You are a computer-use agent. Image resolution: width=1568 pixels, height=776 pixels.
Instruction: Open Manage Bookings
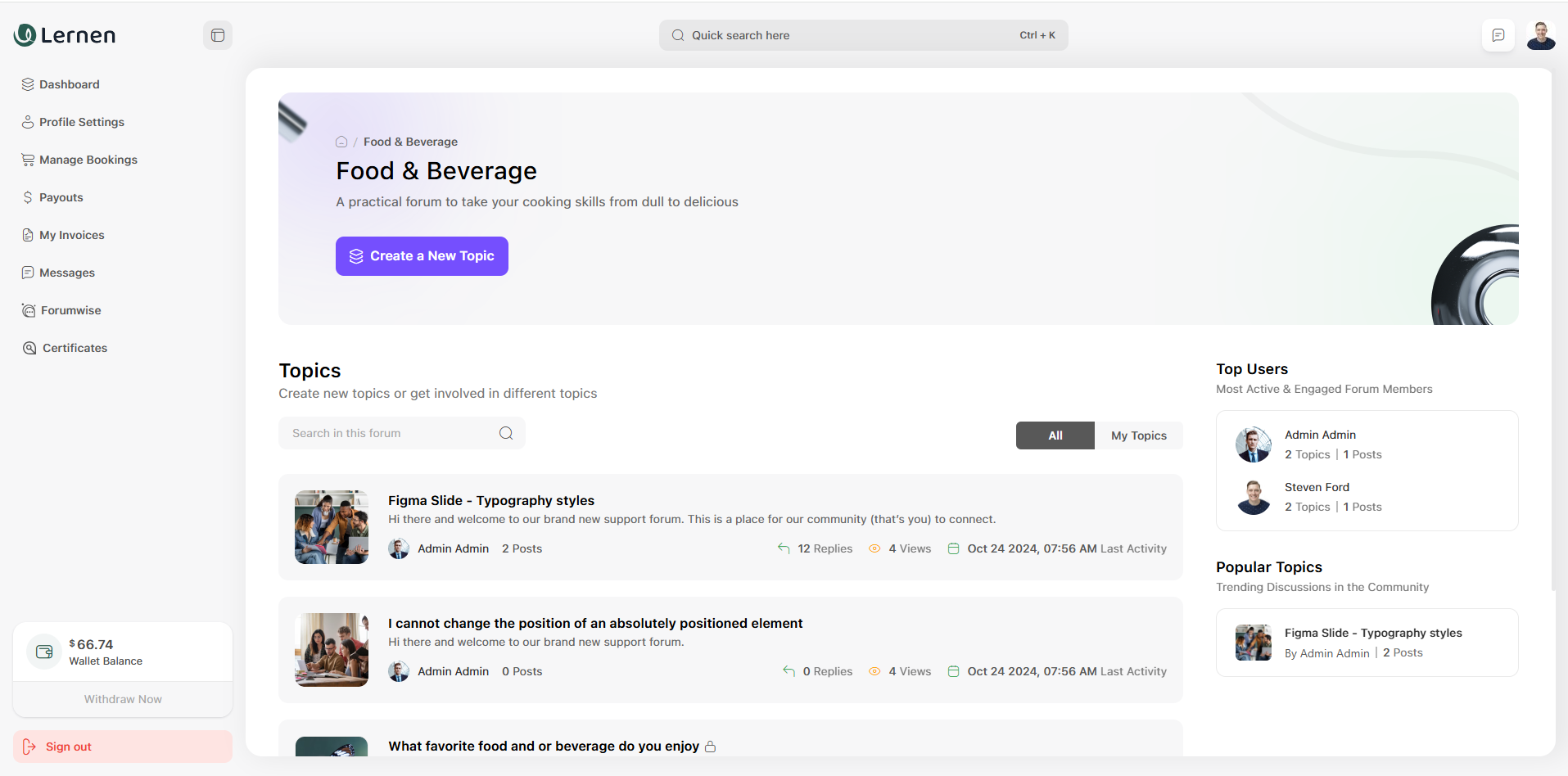click(88, 160)
